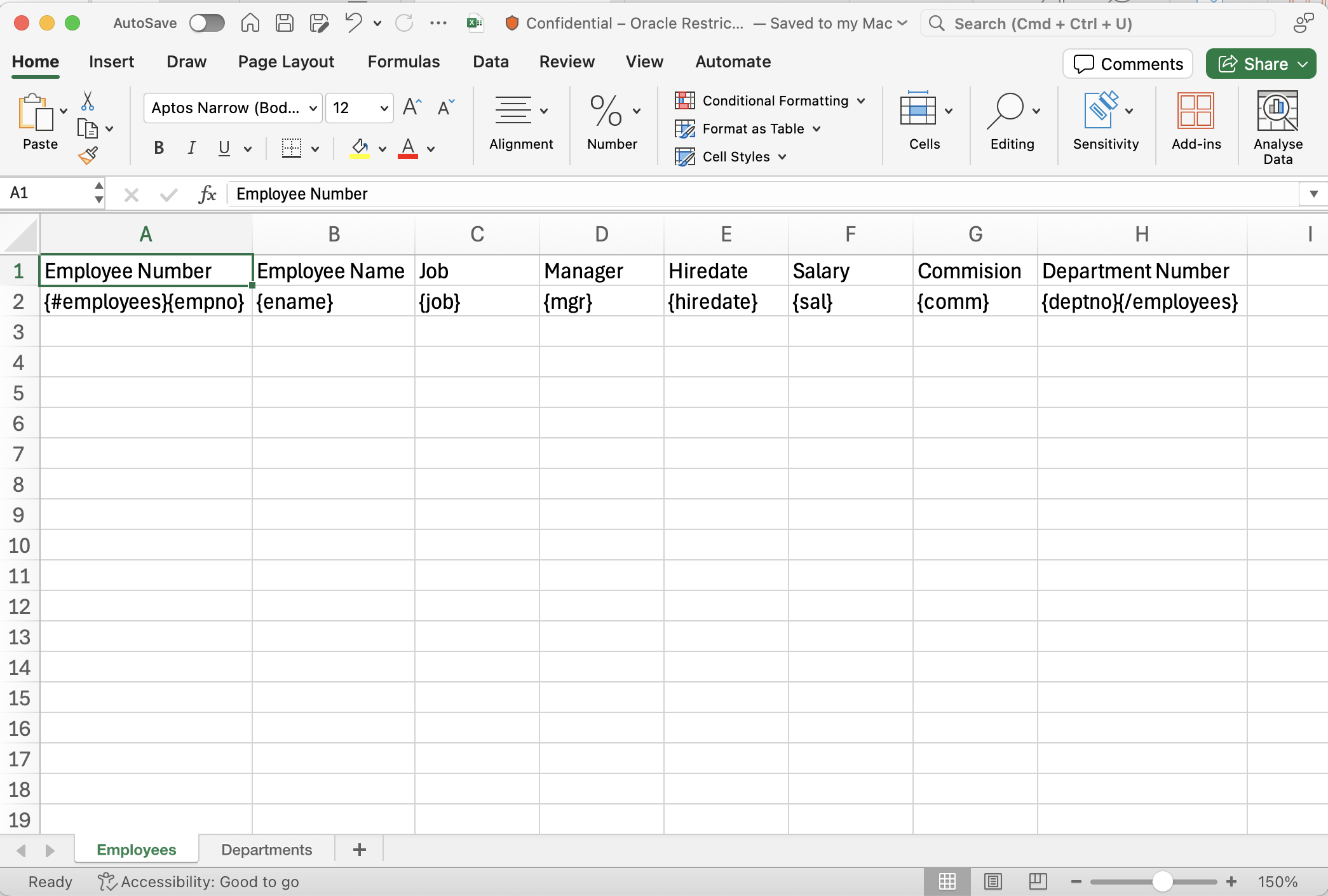Toggle Bold formatting
This screenshot has height=896, width=1328.
(x=159, y=148)
